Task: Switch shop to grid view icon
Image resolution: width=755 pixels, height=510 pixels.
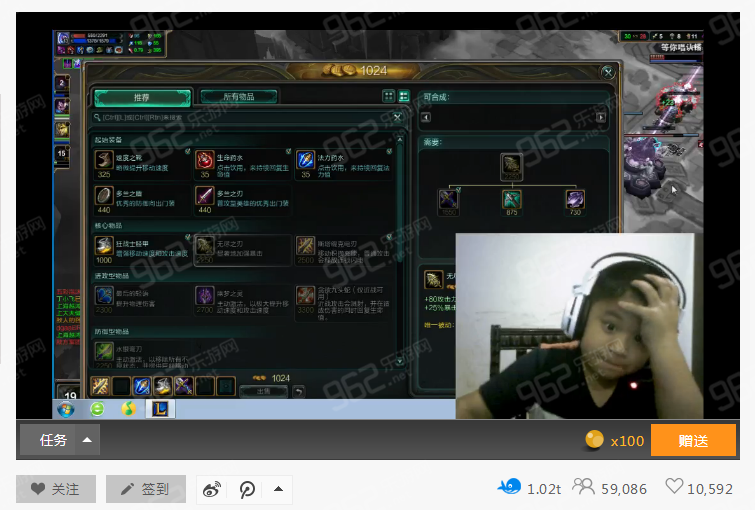Action: (389, 96)
